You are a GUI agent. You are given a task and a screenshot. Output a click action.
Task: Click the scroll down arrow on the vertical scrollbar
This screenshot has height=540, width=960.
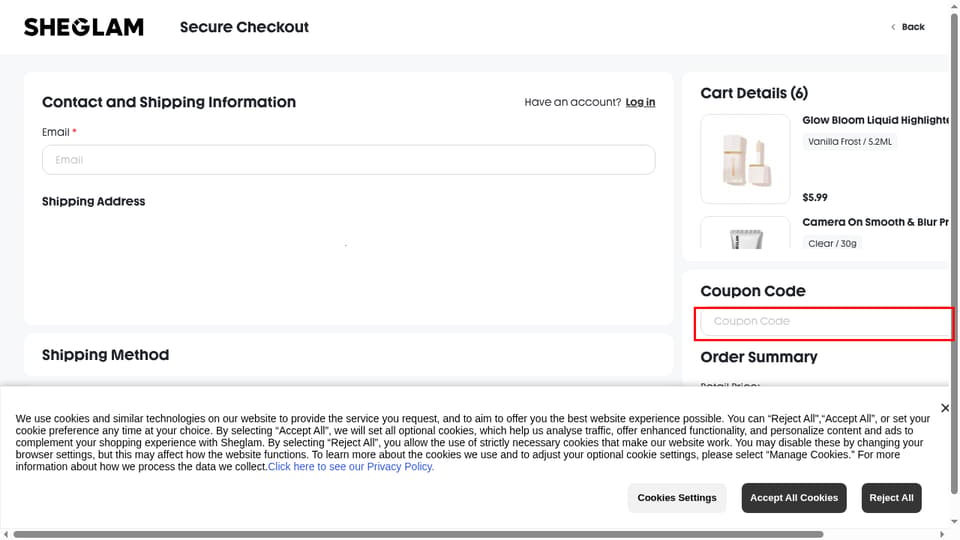pos(954,522)
